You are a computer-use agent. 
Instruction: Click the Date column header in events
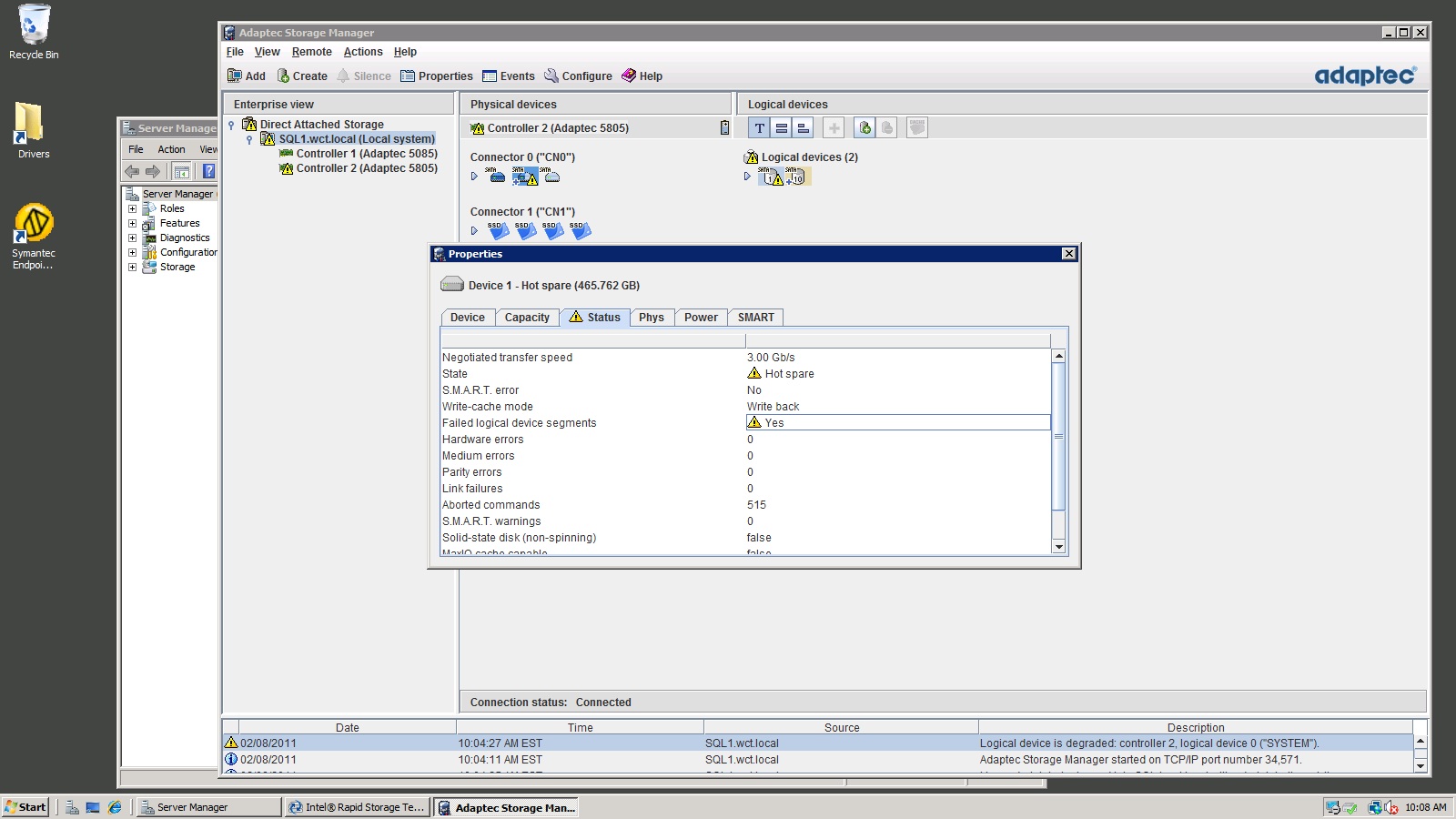[x=347, y=727]
